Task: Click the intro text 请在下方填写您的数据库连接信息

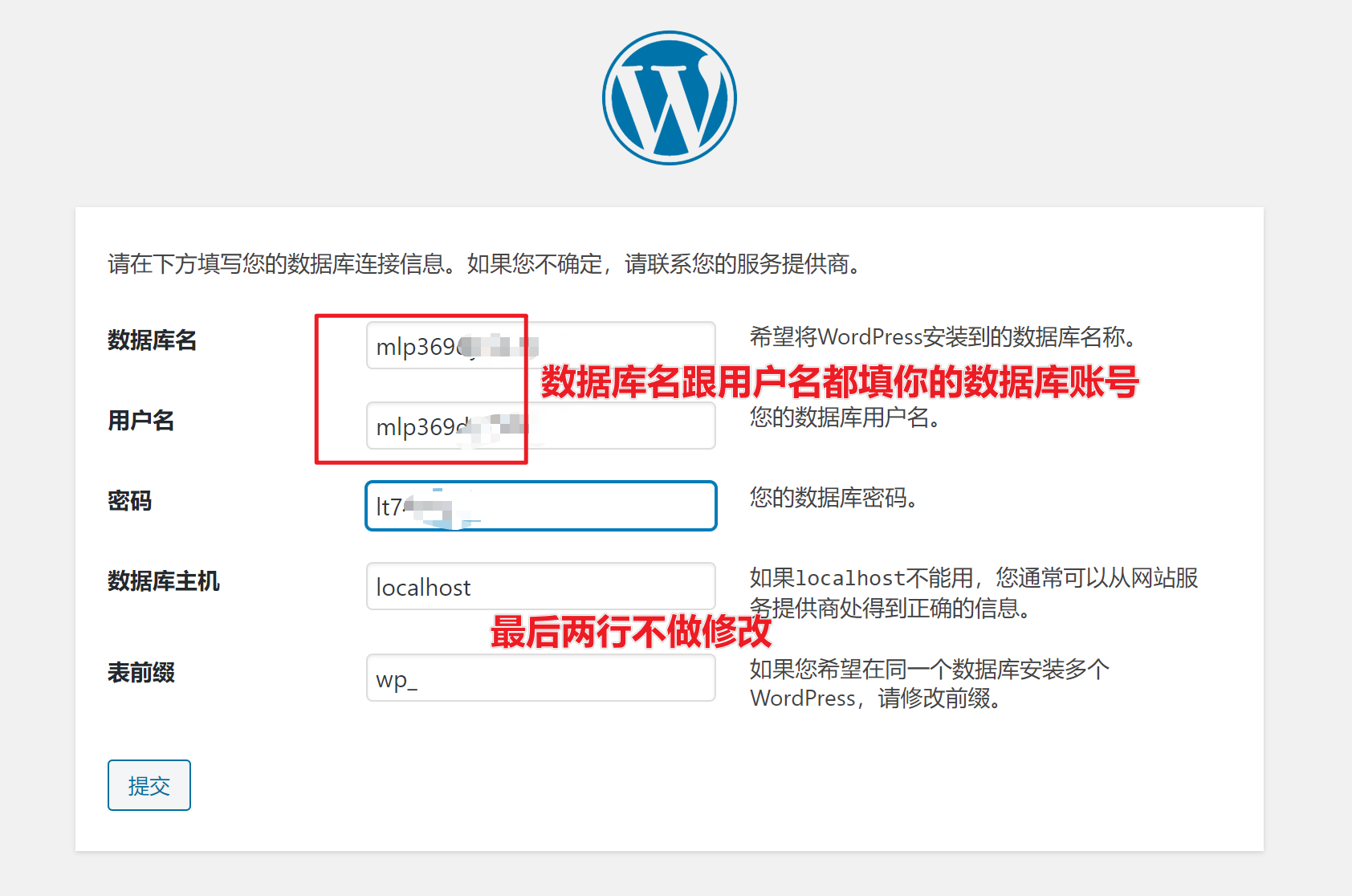Action: [275, 263]
